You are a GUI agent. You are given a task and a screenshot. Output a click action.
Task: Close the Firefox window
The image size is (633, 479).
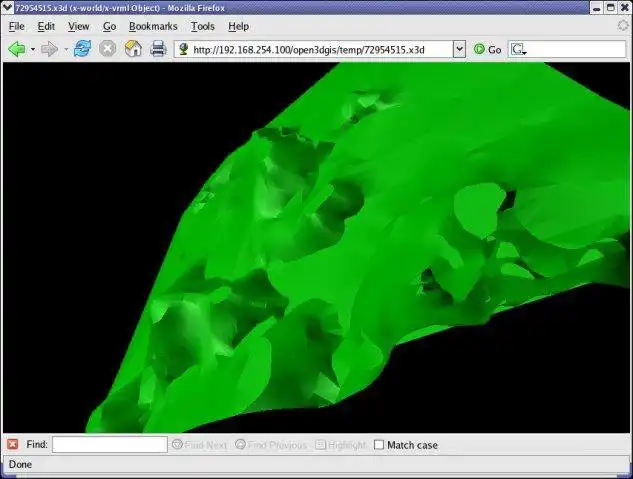[625, 8]
